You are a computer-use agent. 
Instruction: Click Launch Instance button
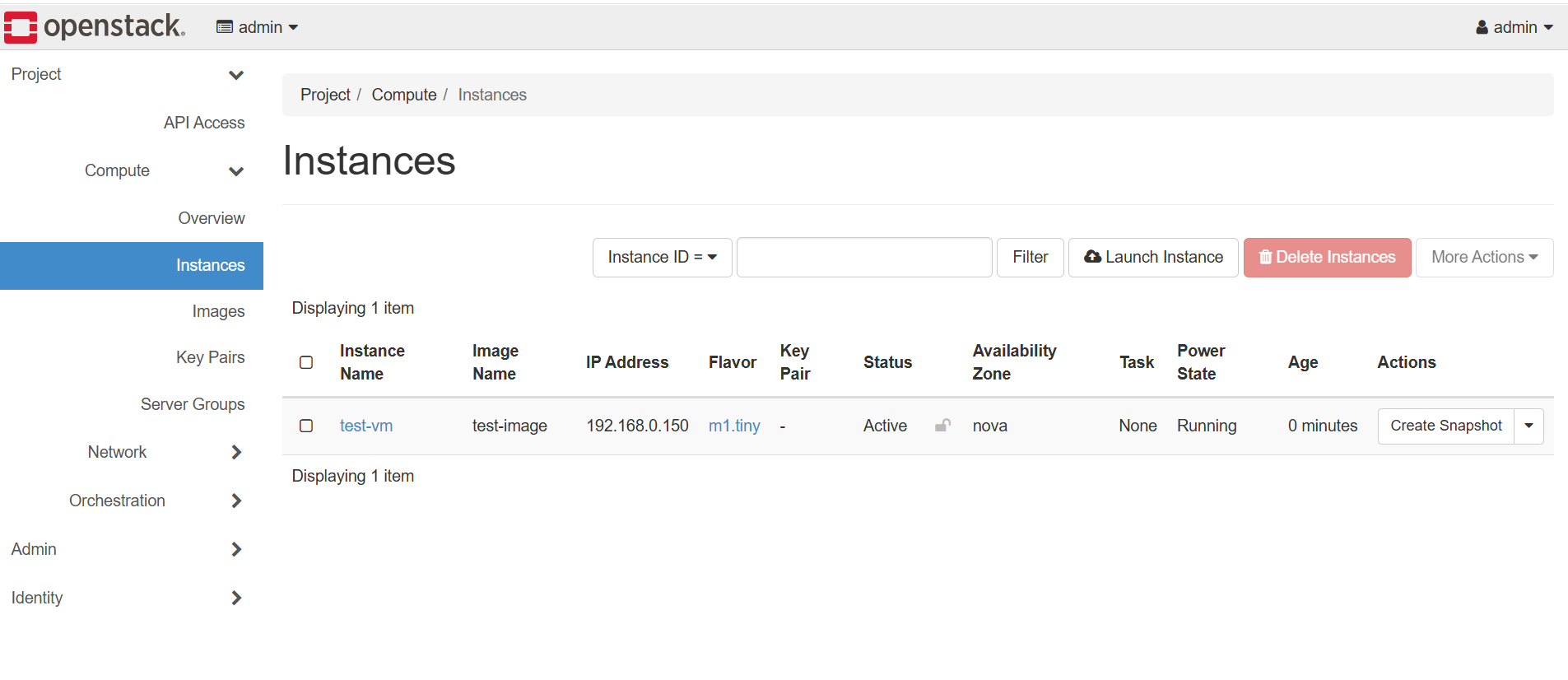click(x=1153, y=258)
